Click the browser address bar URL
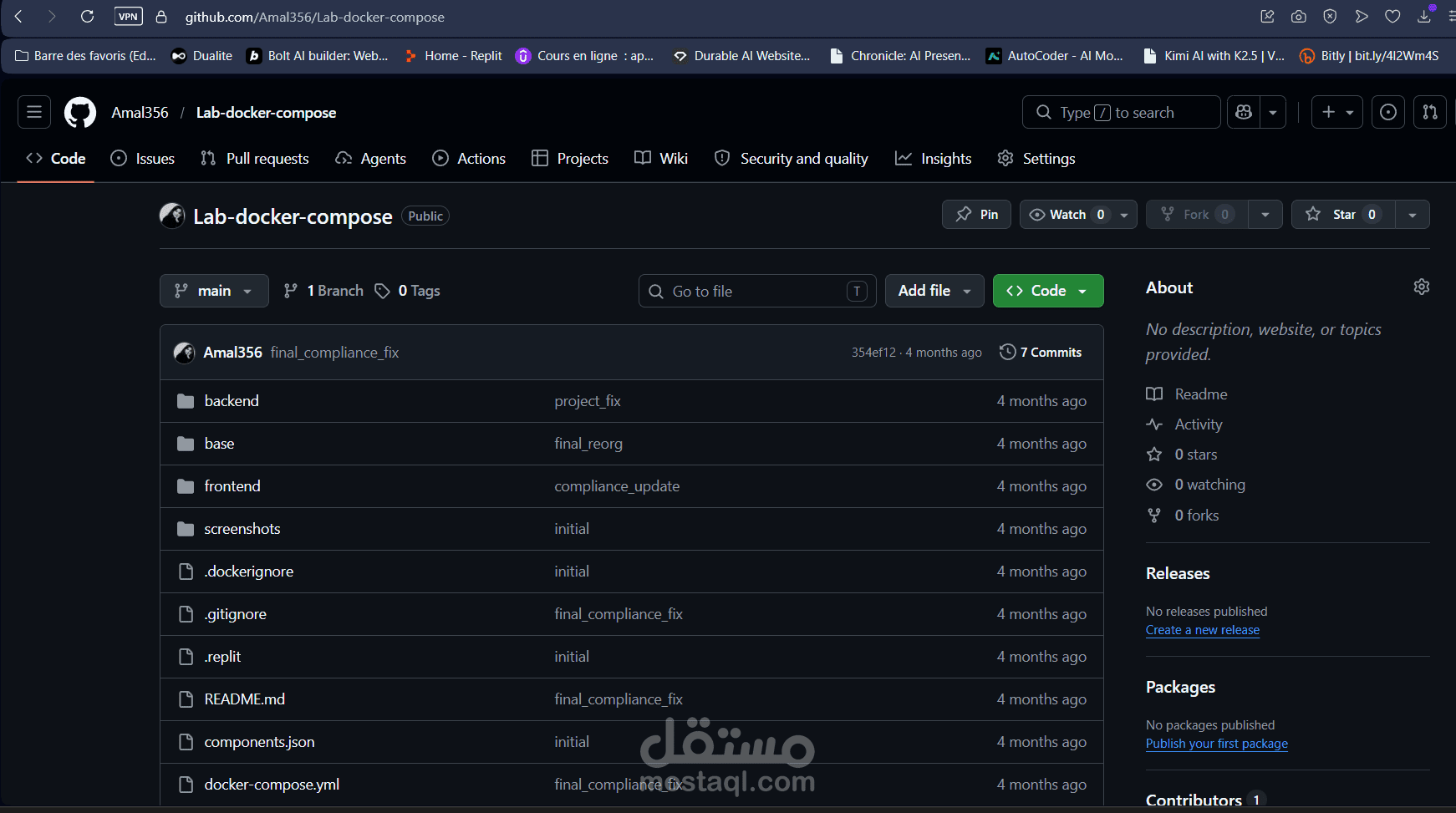This screenshot has width=1456, height=813. pos(315,17)
